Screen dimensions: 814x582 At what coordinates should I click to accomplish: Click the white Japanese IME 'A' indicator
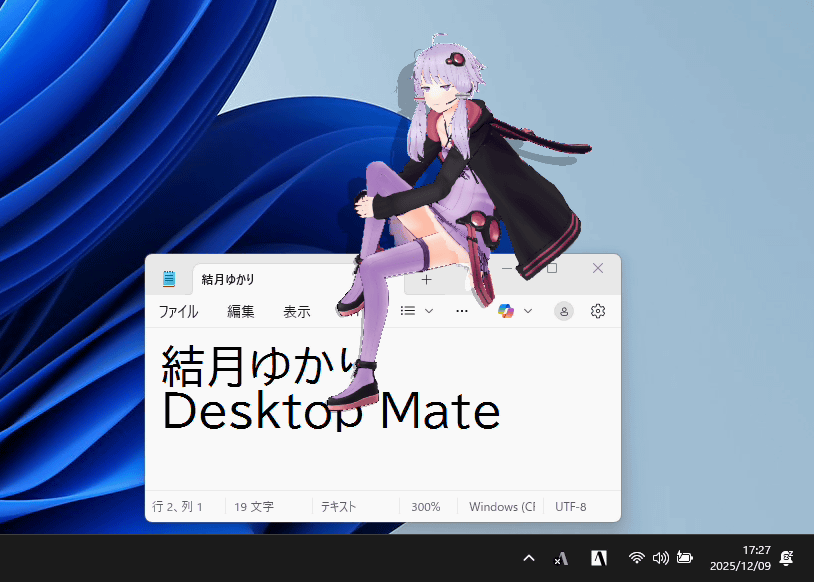point(598,559)
